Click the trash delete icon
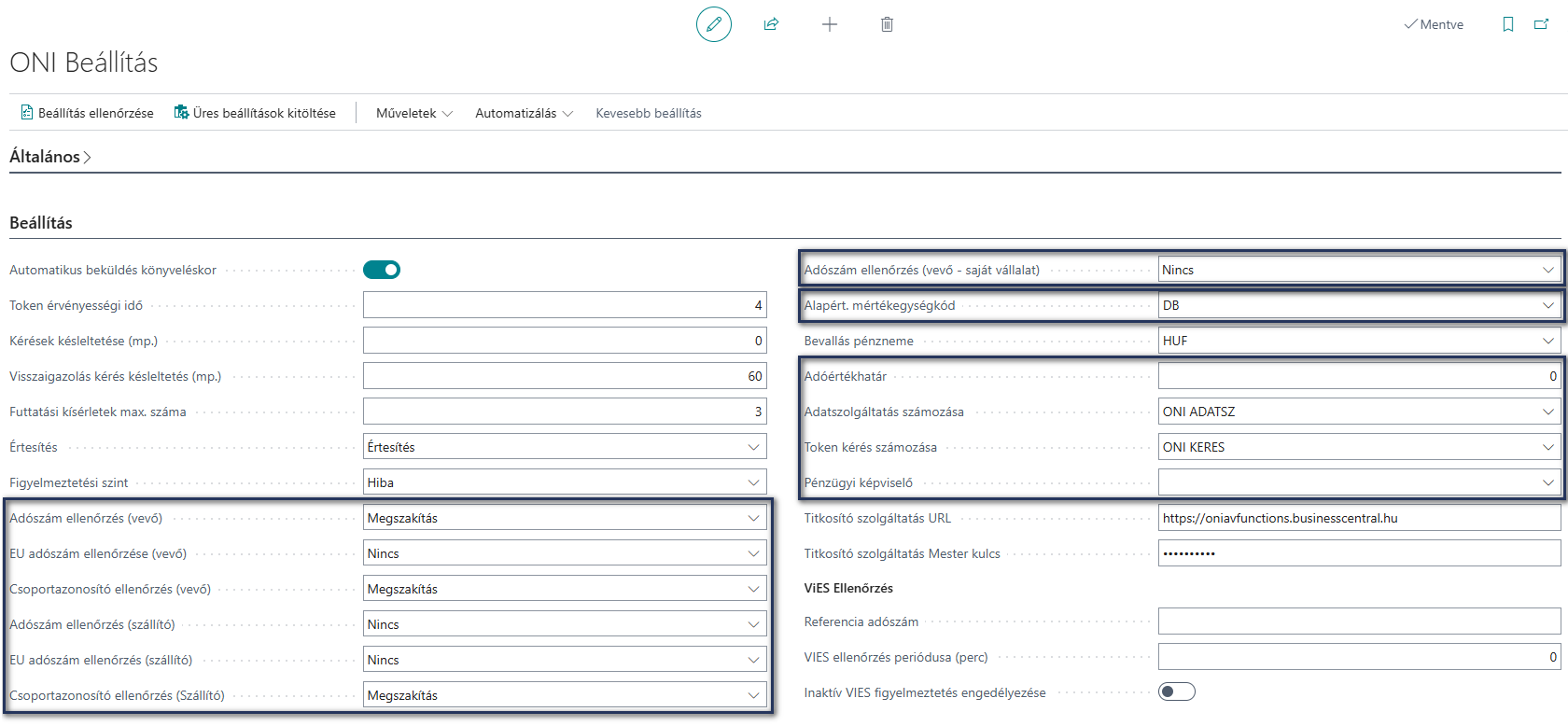This screenshot has width=1568, height=726. point(888,24)
